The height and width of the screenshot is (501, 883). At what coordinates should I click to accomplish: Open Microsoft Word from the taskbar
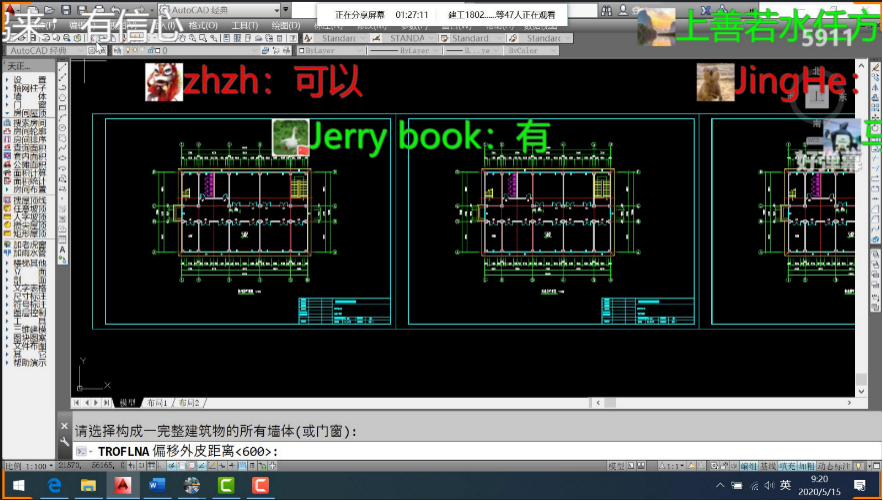pyautogui.click(x=156, y=485)
